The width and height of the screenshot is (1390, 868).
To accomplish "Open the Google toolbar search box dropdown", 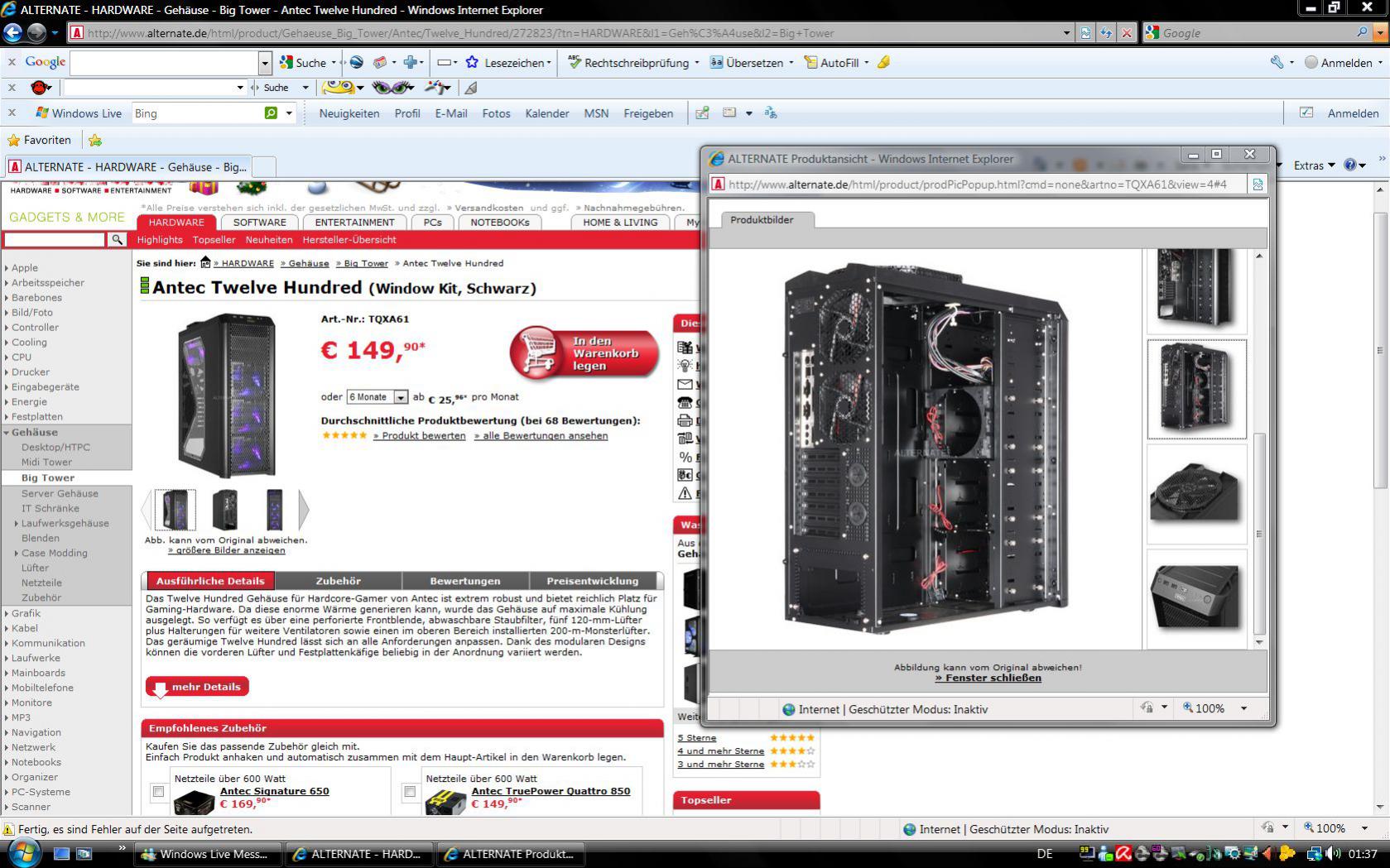I will pyautogui.click(x=265, y=63).
